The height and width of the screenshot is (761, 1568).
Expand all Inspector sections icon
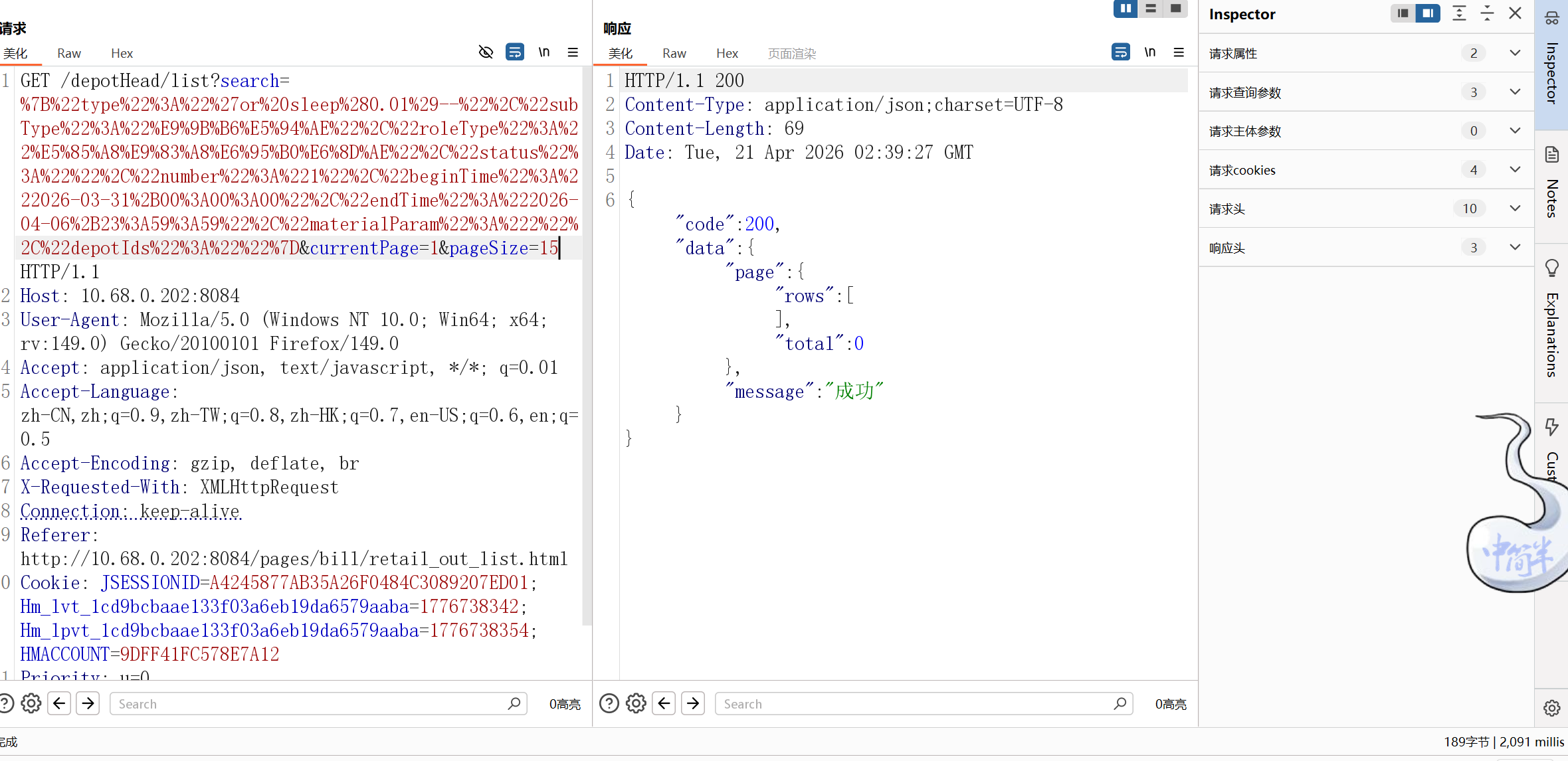pos(1459,13)
